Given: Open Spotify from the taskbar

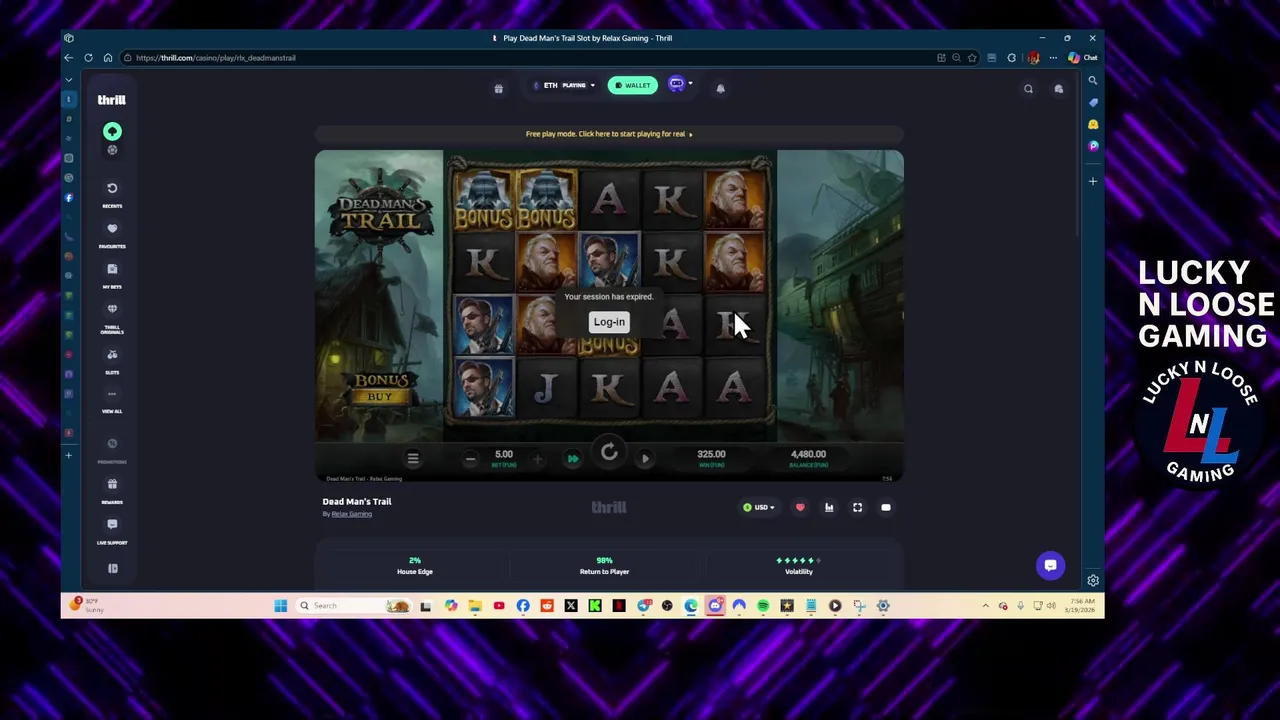Looking at the screenshot, I should [x=763, y=606].
